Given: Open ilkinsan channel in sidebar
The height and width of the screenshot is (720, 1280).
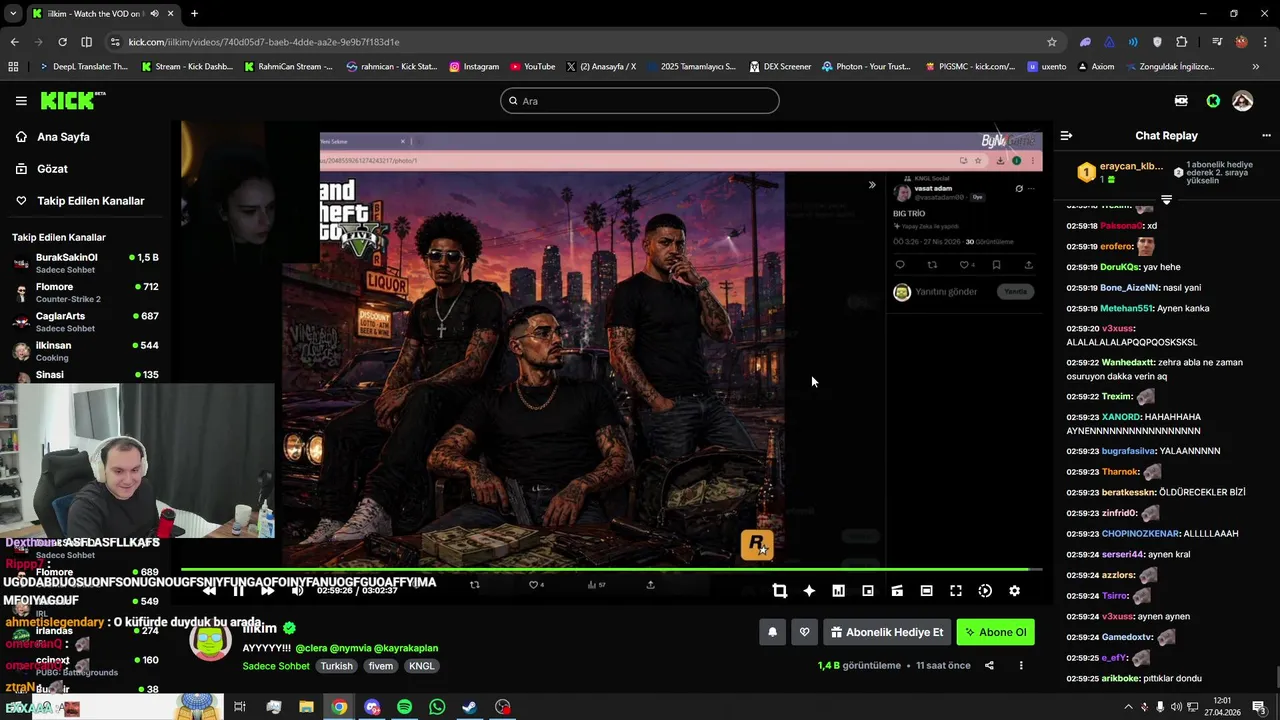Looking at the screenshot, I should tap(86, 351).
